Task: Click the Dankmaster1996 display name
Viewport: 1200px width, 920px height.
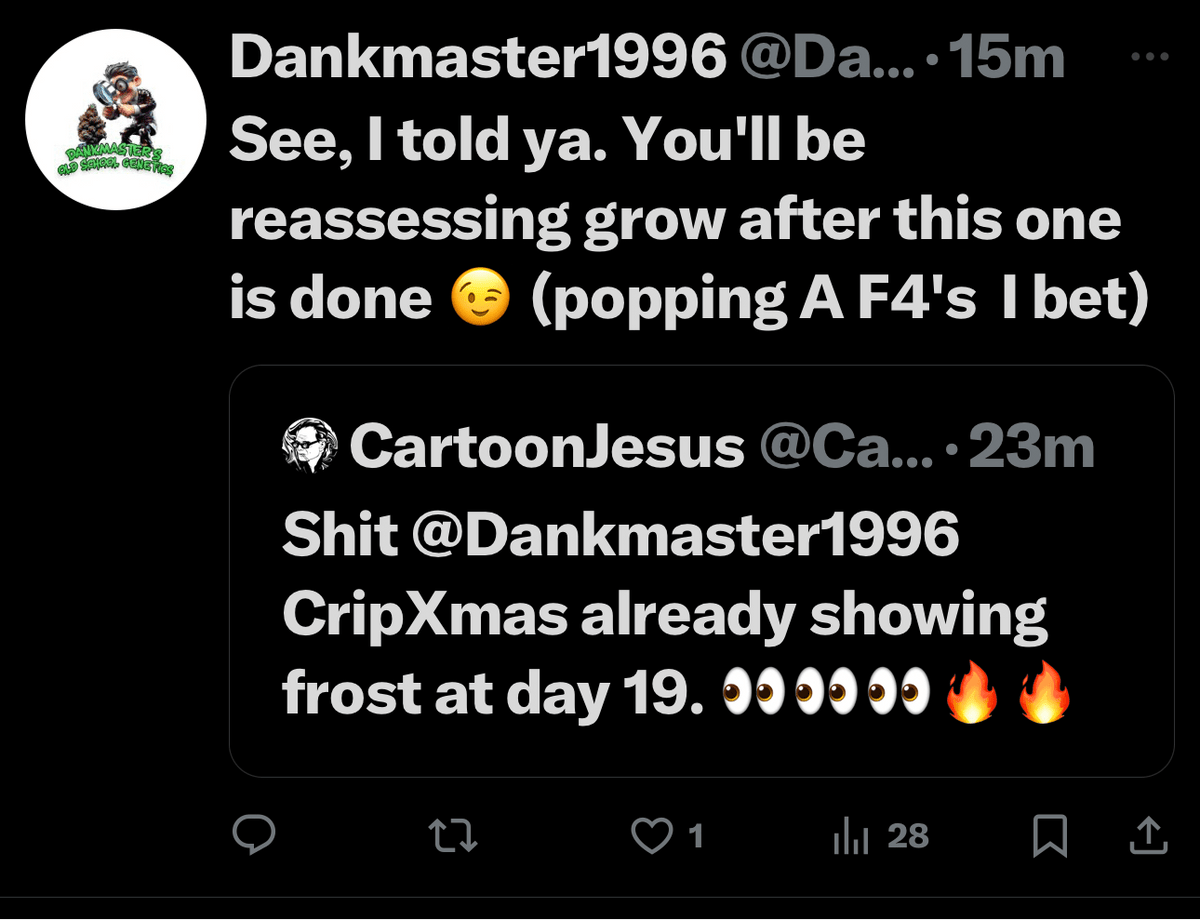Action: click(478, 58)
